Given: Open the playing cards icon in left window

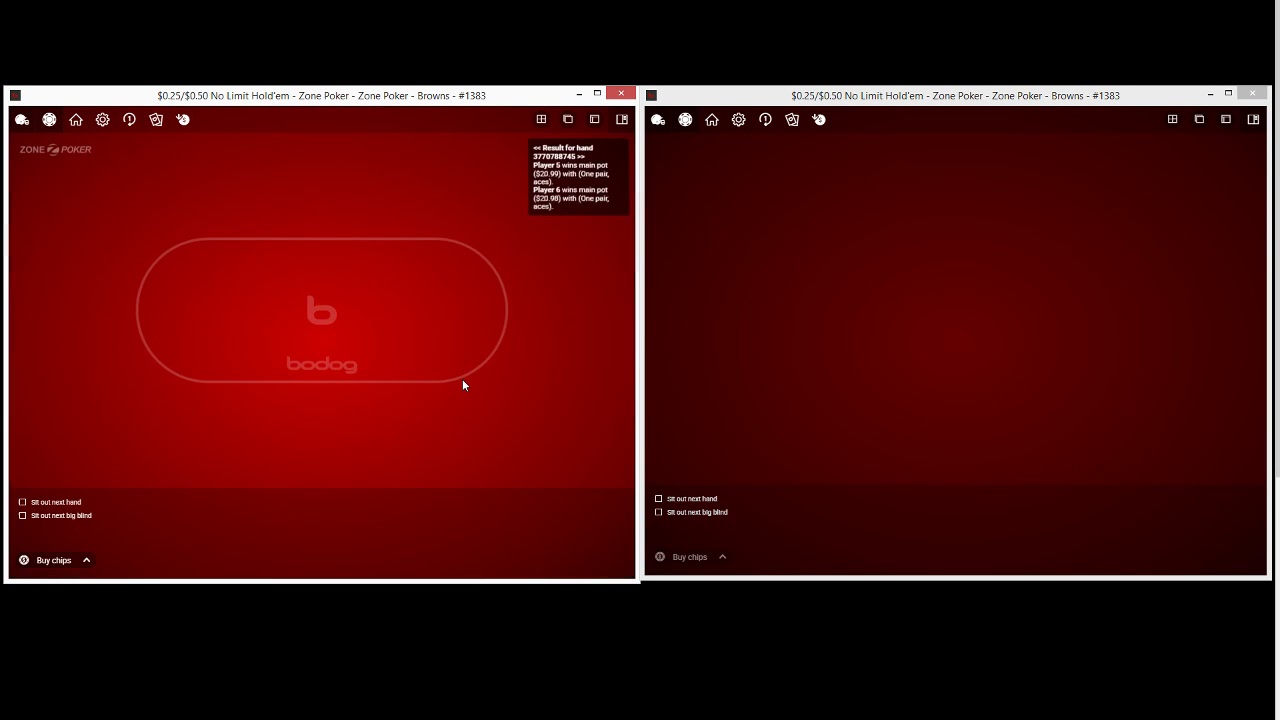Looking at the screenshot, I should (156, 120).
